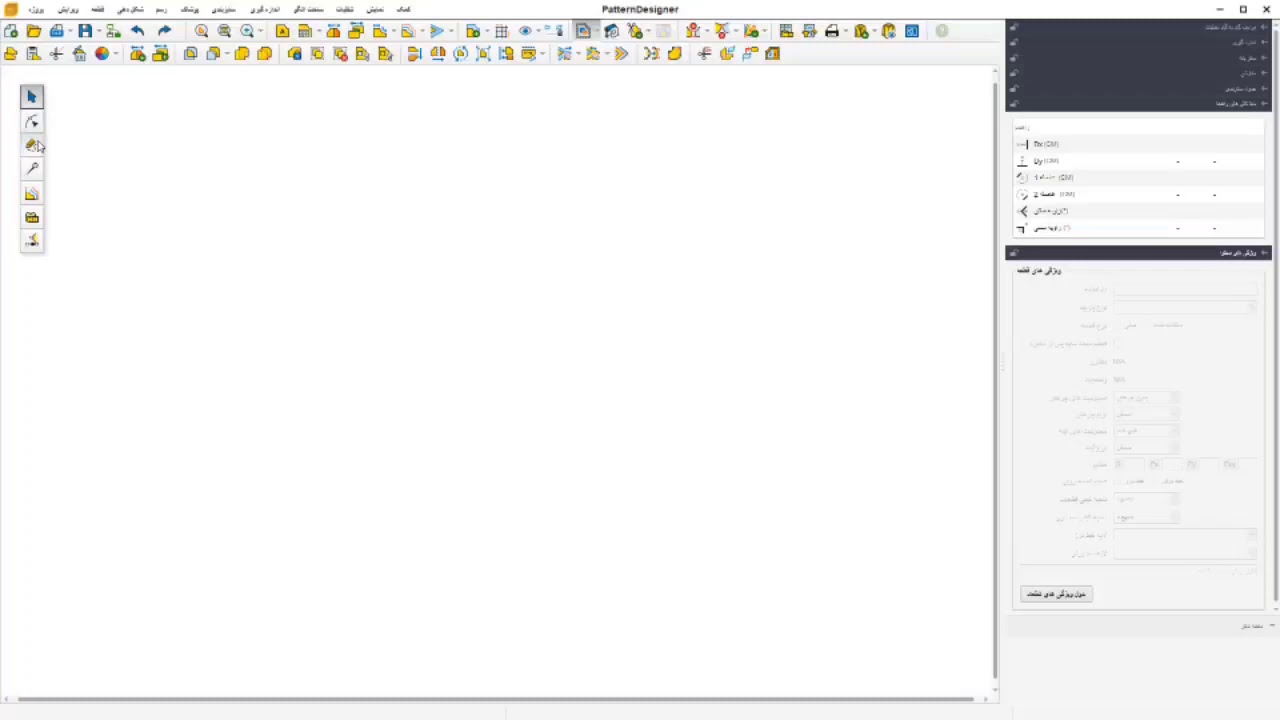Open the قطعه (Piece) menu
This screenshot has height=720, width=1280.
[98, 9]
